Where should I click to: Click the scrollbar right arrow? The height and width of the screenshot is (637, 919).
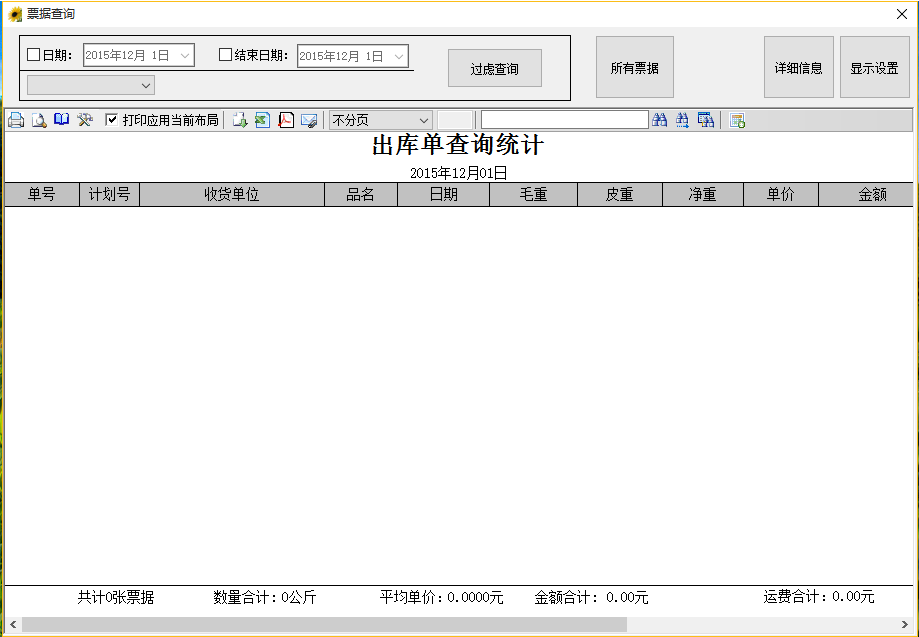[x=905, y=625]
